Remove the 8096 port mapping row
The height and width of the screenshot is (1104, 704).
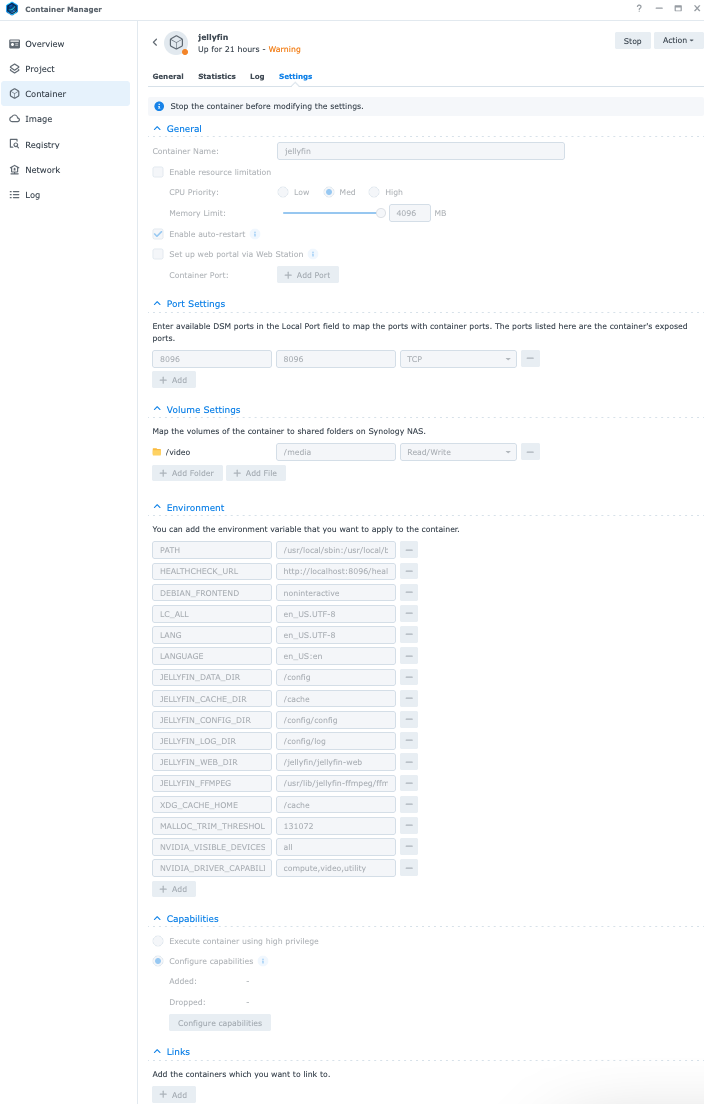(x=531, y=358)
